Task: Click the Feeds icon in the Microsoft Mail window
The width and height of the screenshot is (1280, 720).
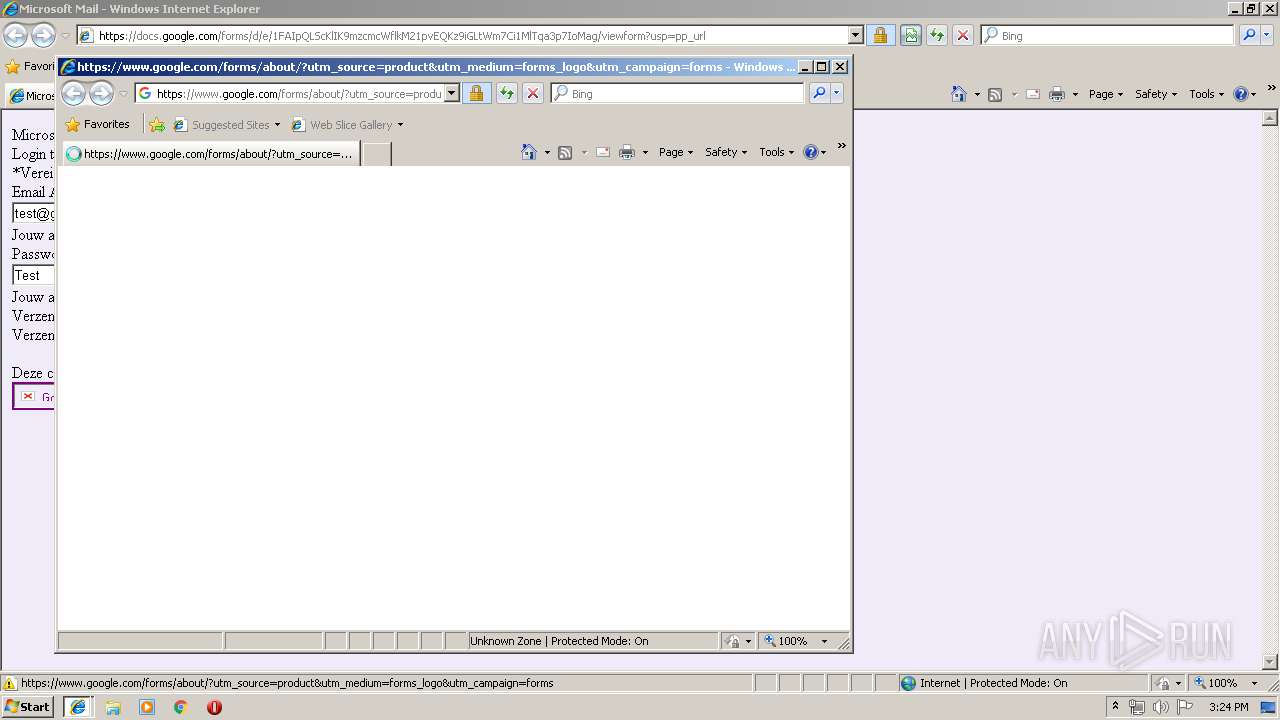Action: point(995,94)
